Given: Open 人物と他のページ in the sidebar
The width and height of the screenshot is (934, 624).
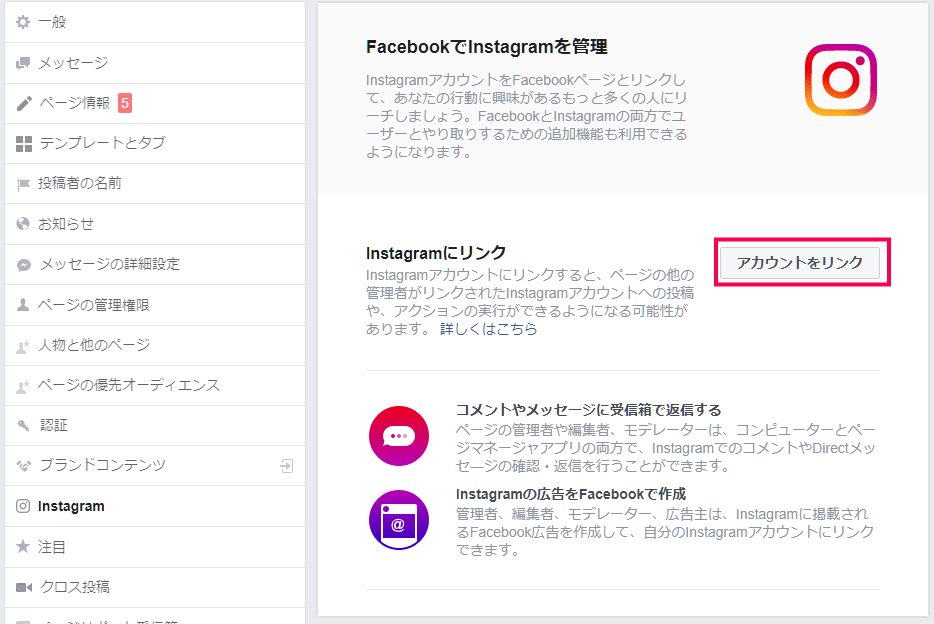Looking at the screenshot, I should pos(94,345).
